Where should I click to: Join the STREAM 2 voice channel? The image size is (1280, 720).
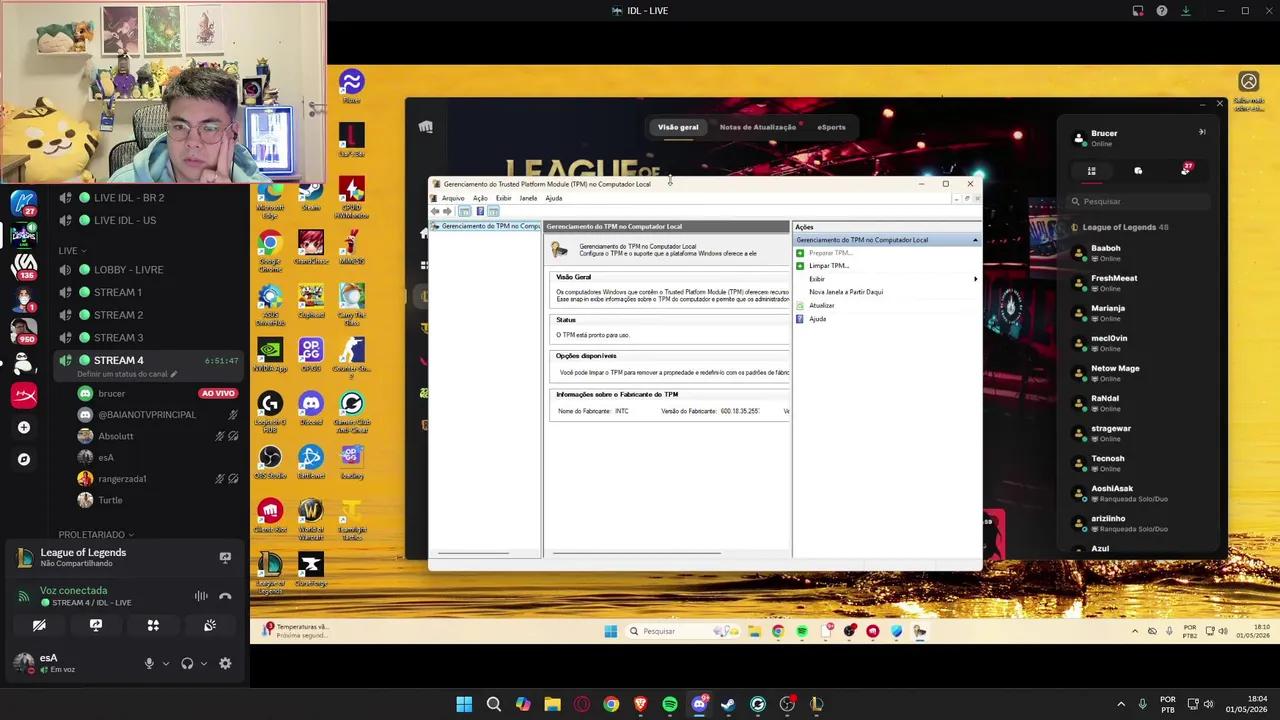pos(147,315)
